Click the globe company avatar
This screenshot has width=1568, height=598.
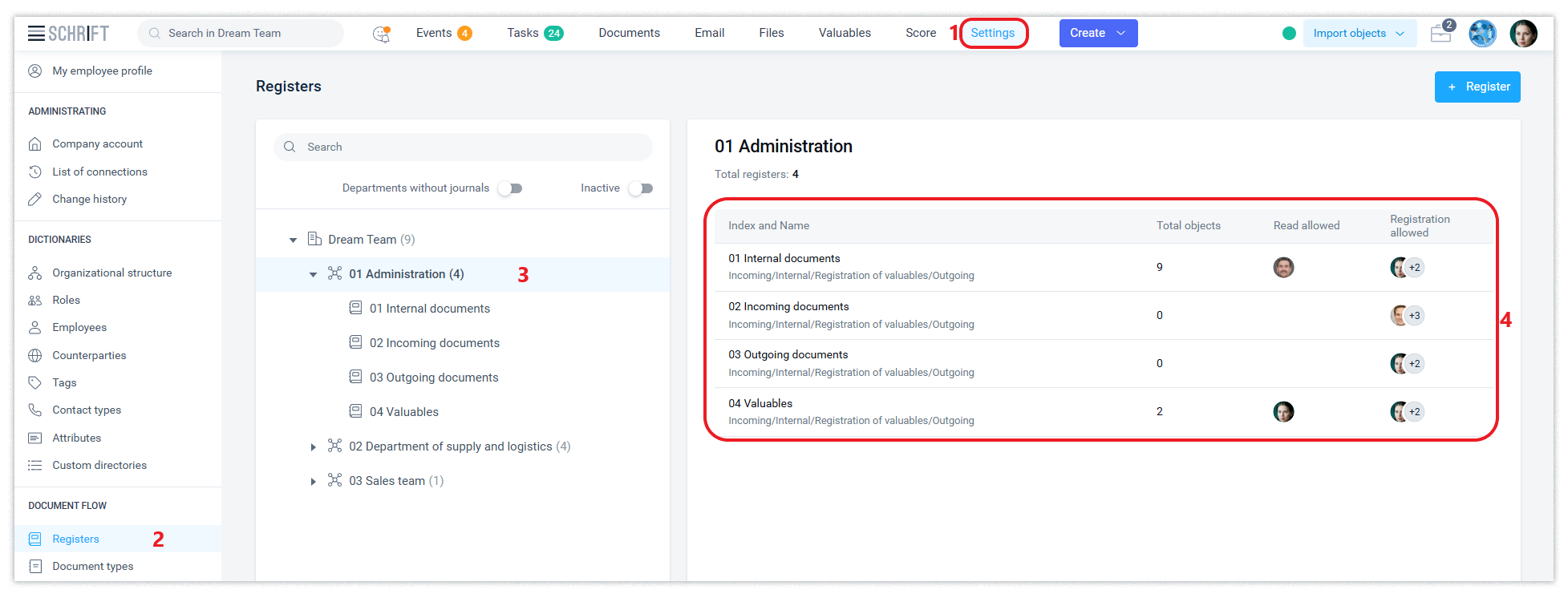click(x=1482, y=34)
